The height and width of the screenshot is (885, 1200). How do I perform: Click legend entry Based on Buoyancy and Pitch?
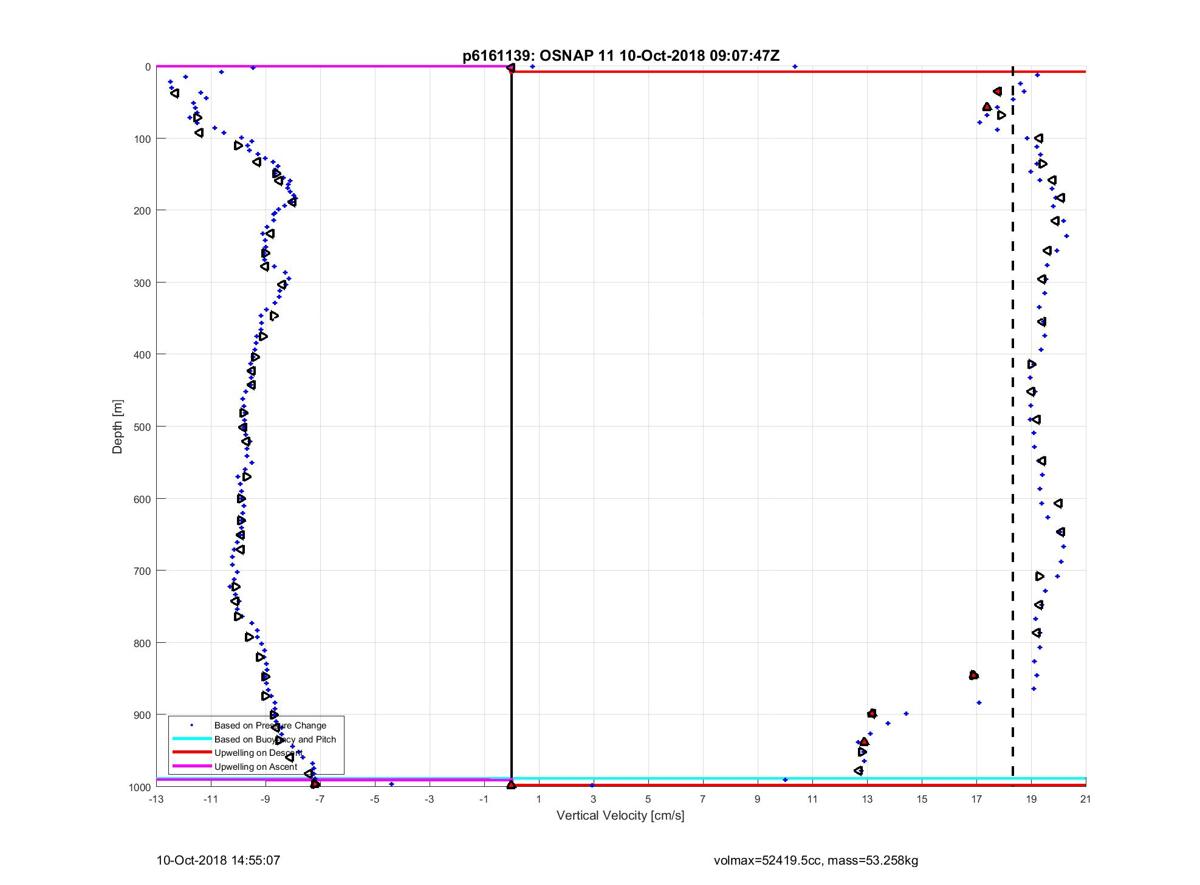tap(275, 739)
